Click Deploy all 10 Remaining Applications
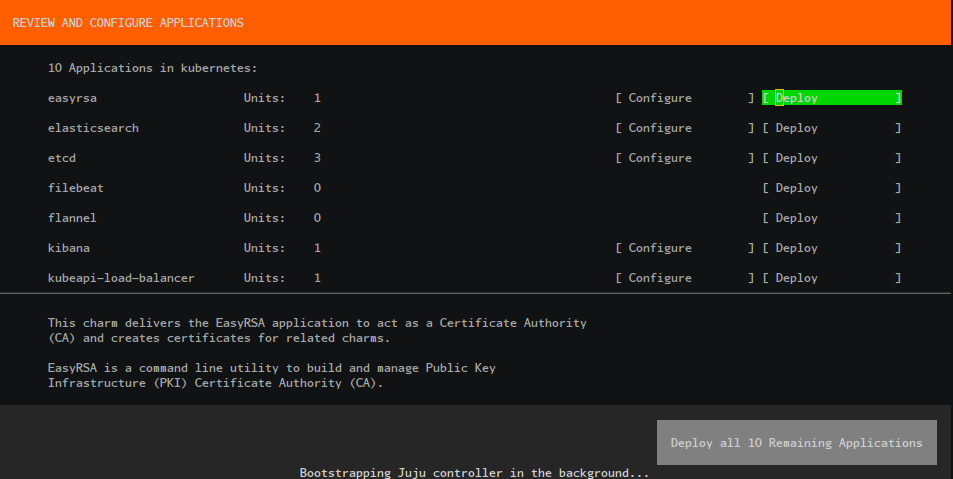 [x=796, y=442]
